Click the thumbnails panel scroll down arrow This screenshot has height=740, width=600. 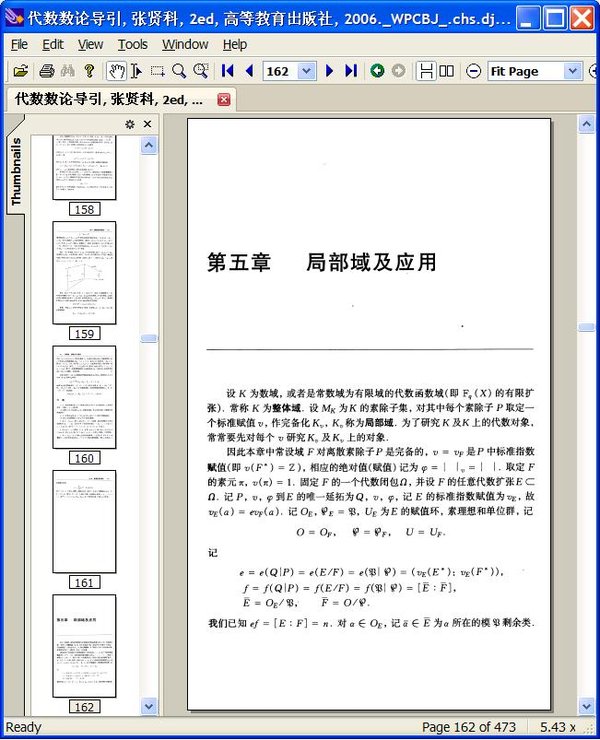[x=149, y=706]
